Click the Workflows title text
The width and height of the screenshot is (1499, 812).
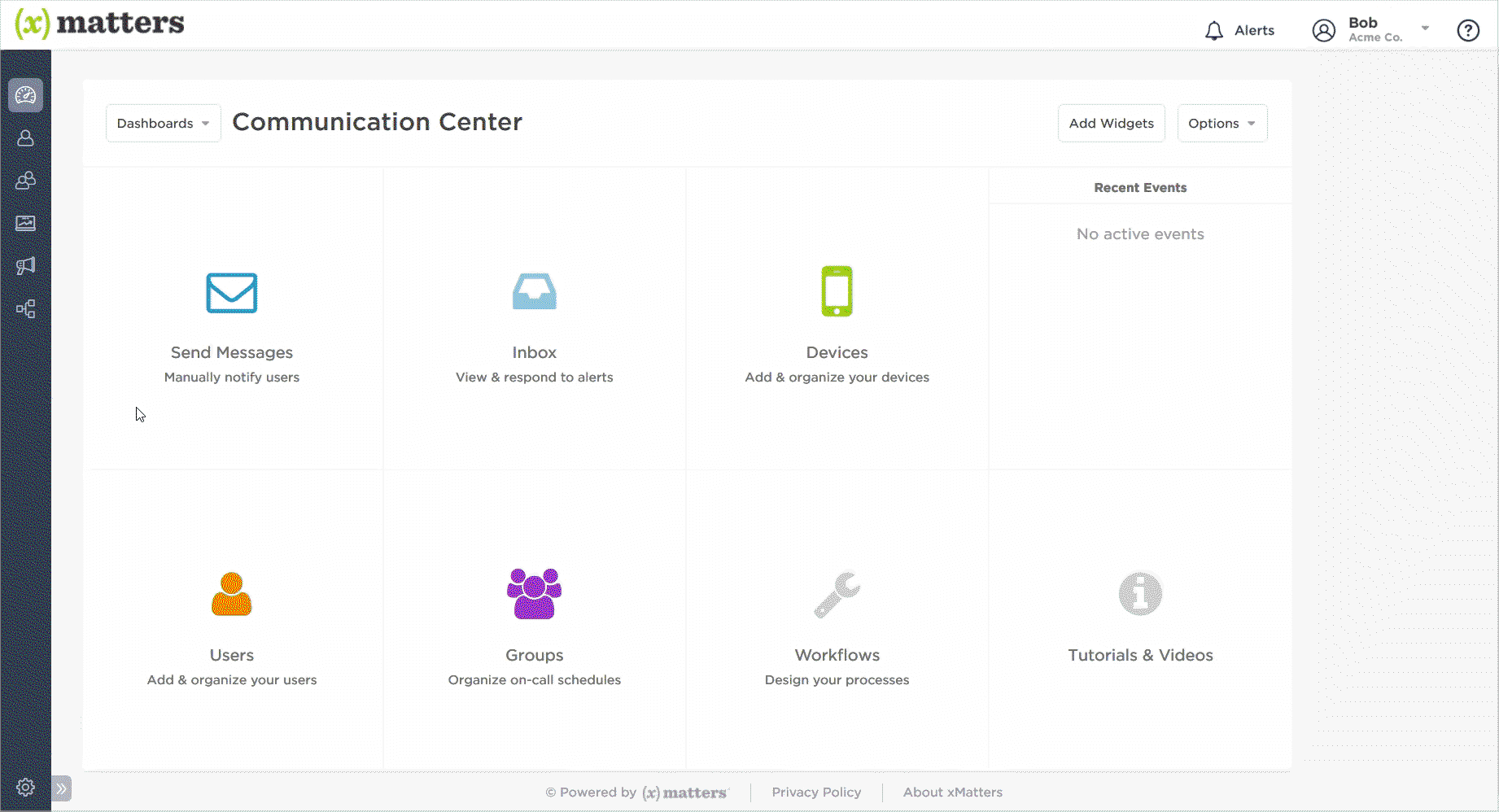coord(837,655)
